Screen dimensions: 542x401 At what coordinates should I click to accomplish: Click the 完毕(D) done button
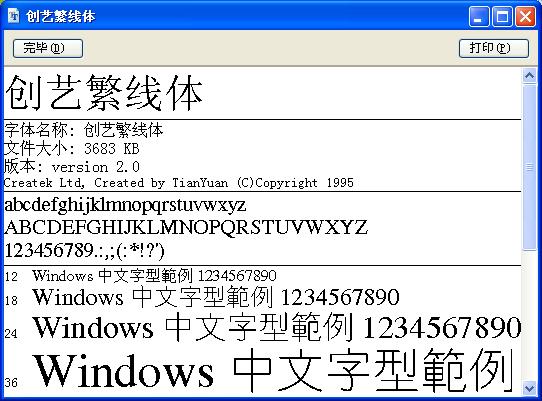click(x=48, y=48)
